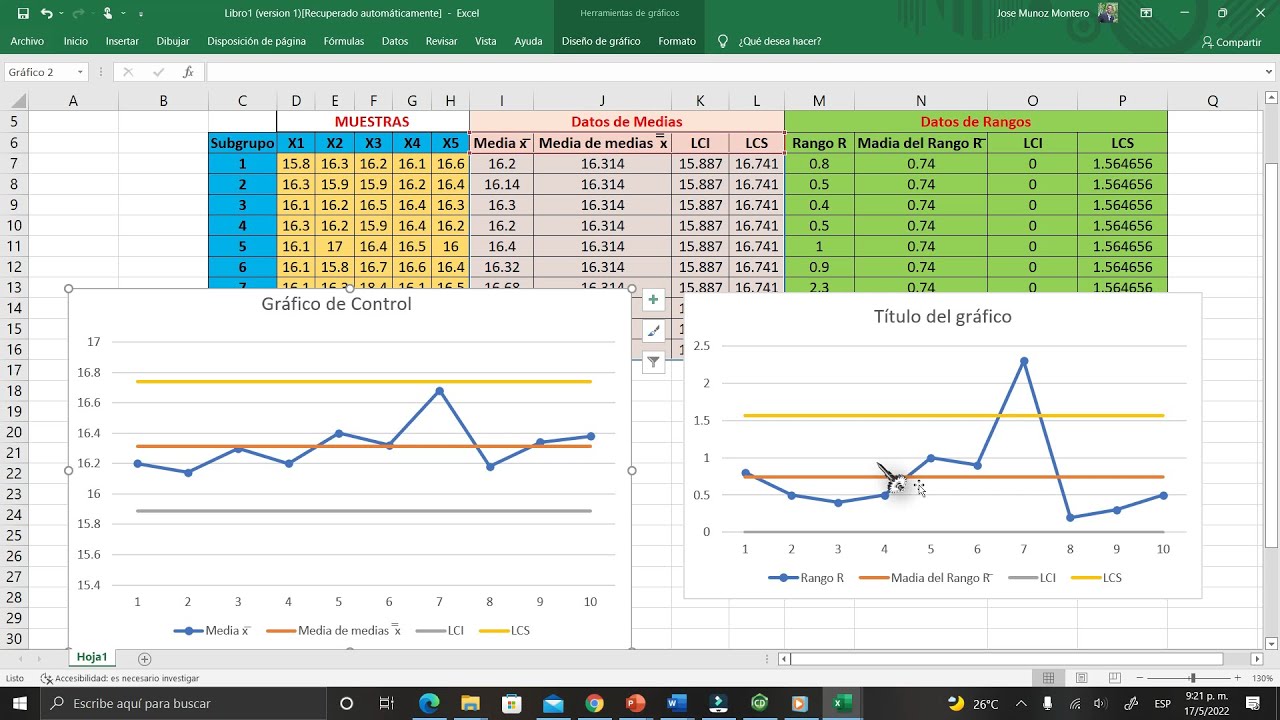Open the Ayuda tab
Viewport: 1280px width, 720px height.
click(528, 41)
